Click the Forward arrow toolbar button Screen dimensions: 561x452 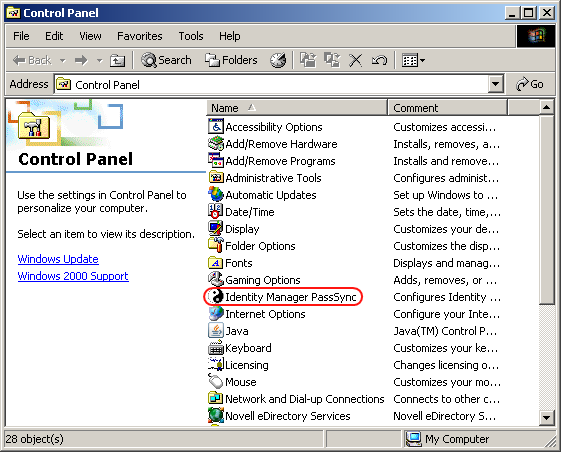81,60
